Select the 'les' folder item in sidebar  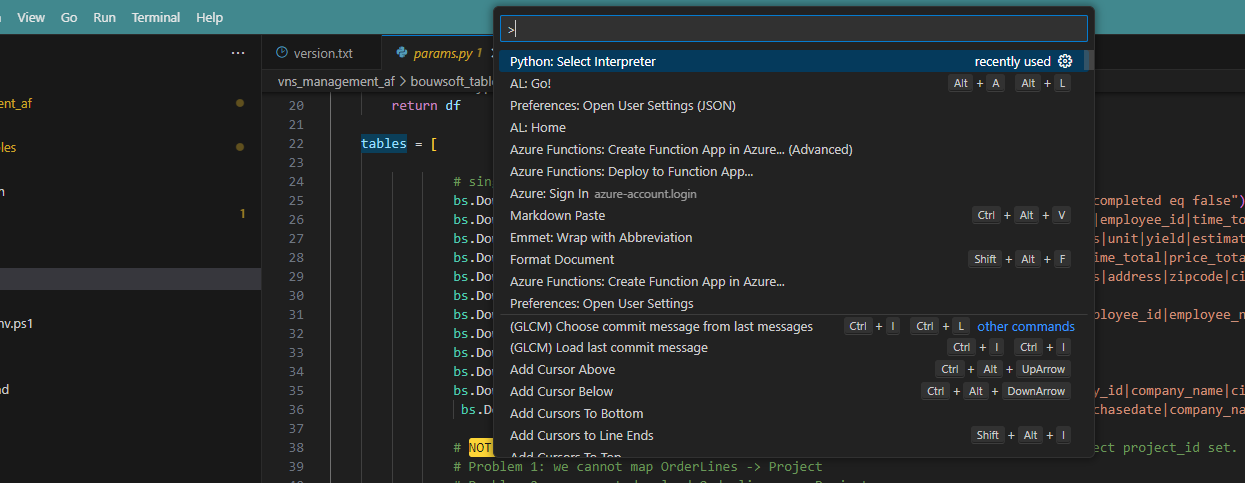pos(9,147)
